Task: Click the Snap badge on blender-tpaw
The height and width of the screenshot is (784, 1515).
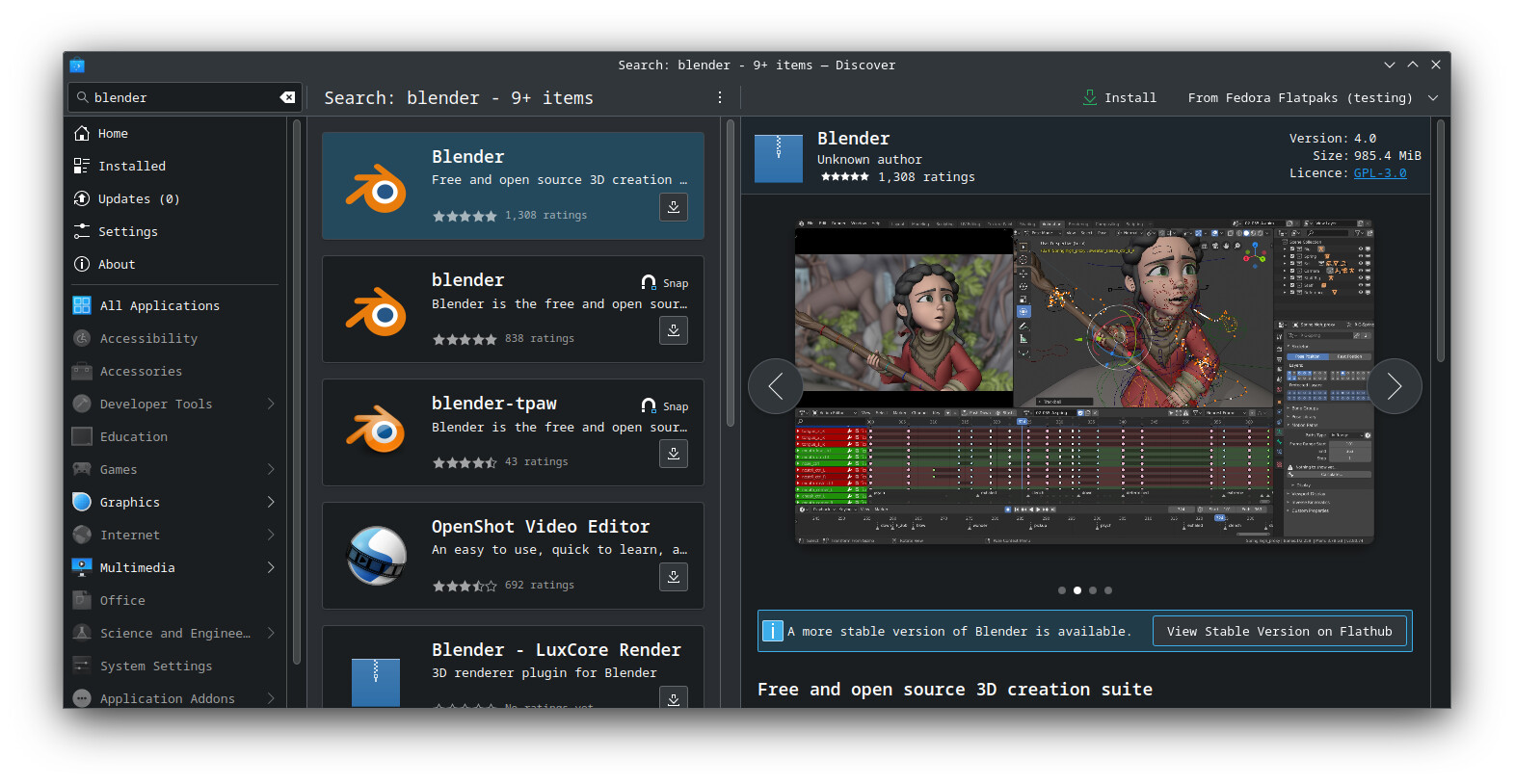Action: pyautogui.click(x=665, y=406)
